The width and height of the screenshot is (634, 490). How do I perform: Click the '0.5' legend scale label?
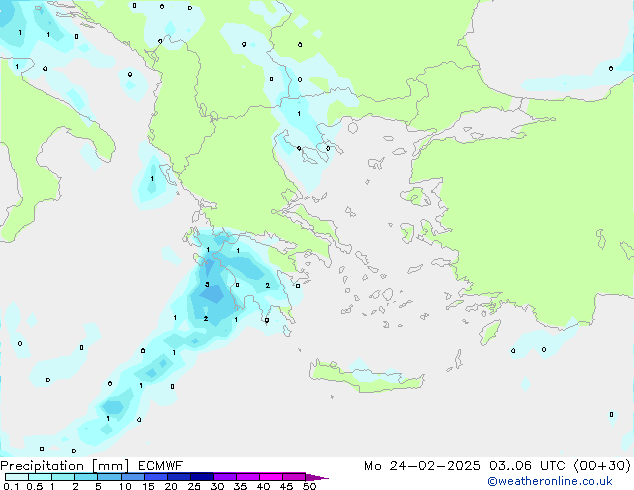(x=35, y=486)
